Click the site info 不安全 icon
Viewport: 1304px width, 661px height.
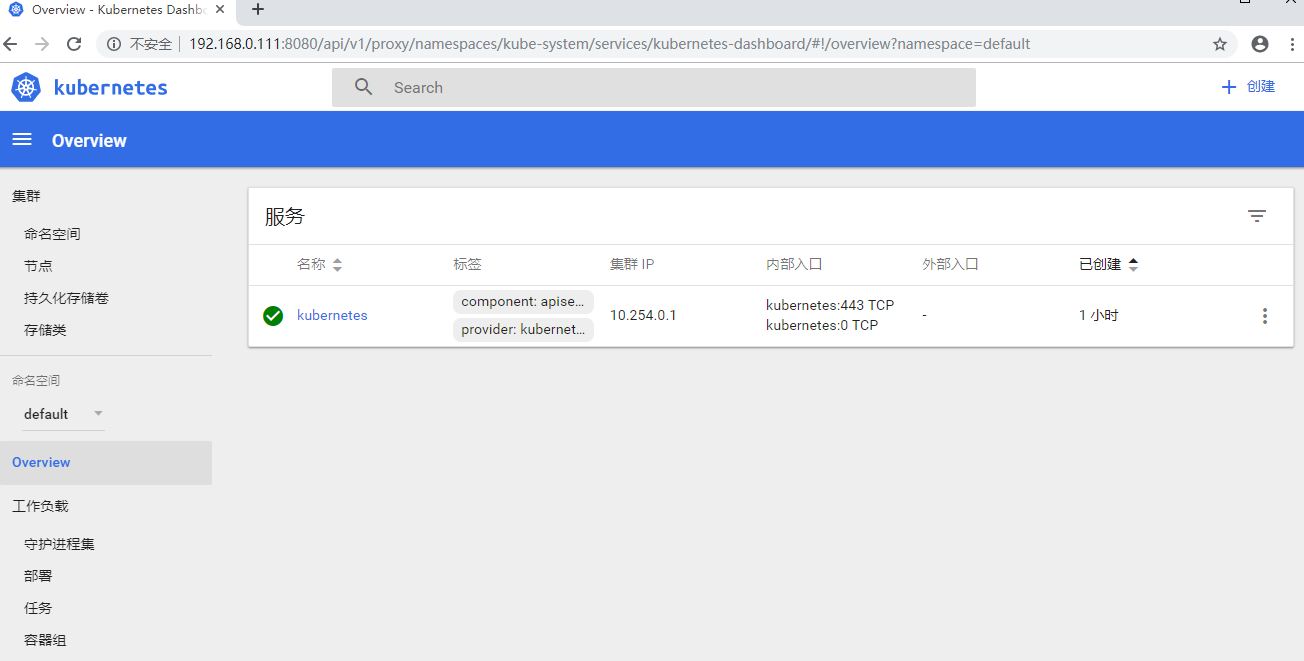114,44
